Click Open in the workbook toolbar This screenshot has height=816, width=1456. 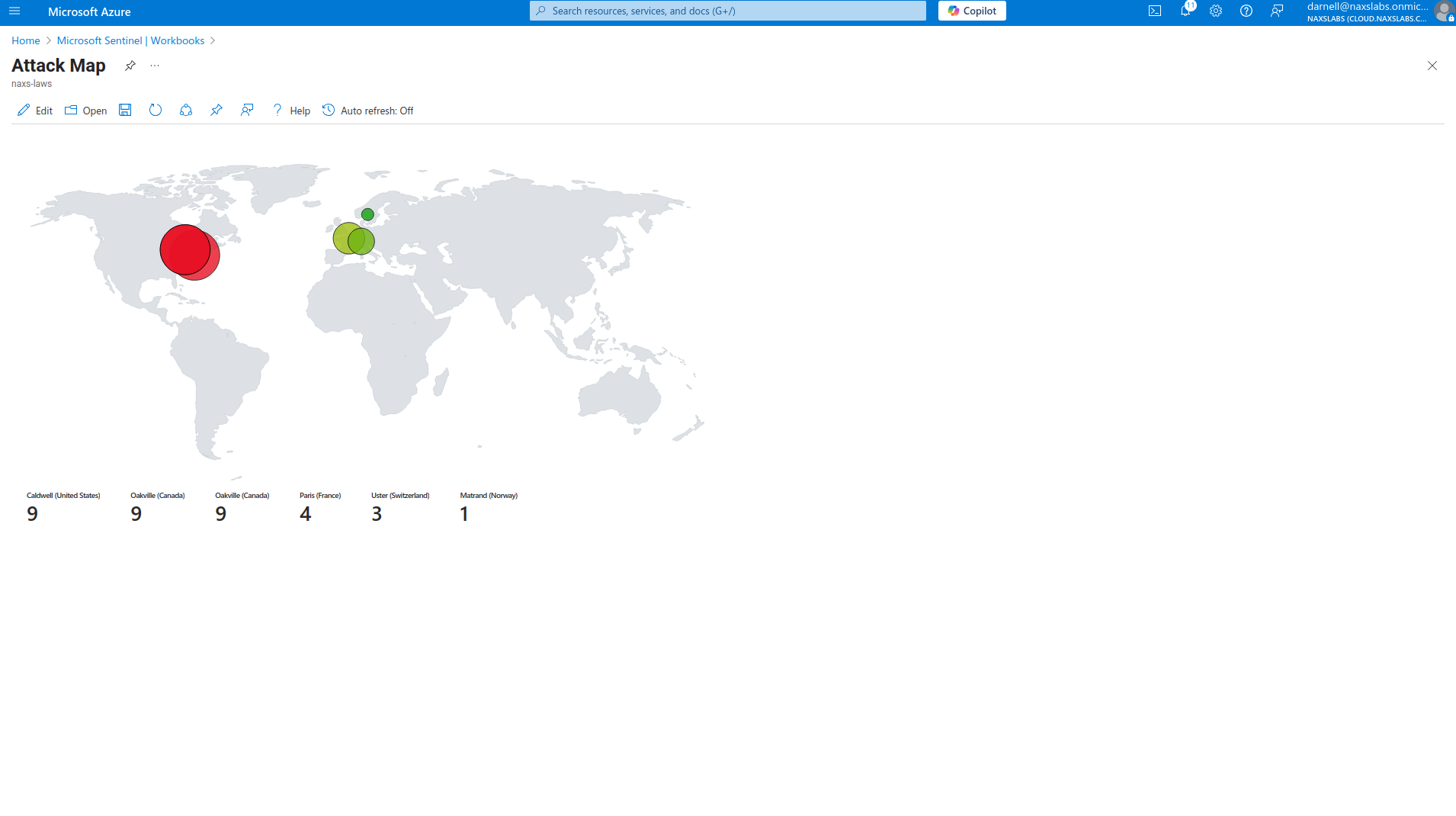(86, 111)
